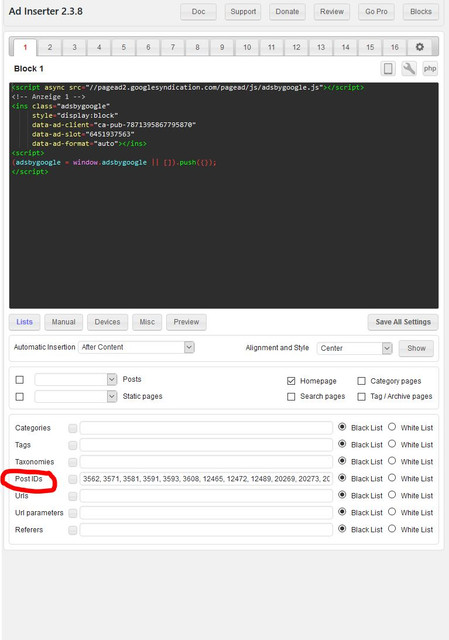The image size is (449, 640).
Task: Click the Urls input field
Action: [206, 496]
